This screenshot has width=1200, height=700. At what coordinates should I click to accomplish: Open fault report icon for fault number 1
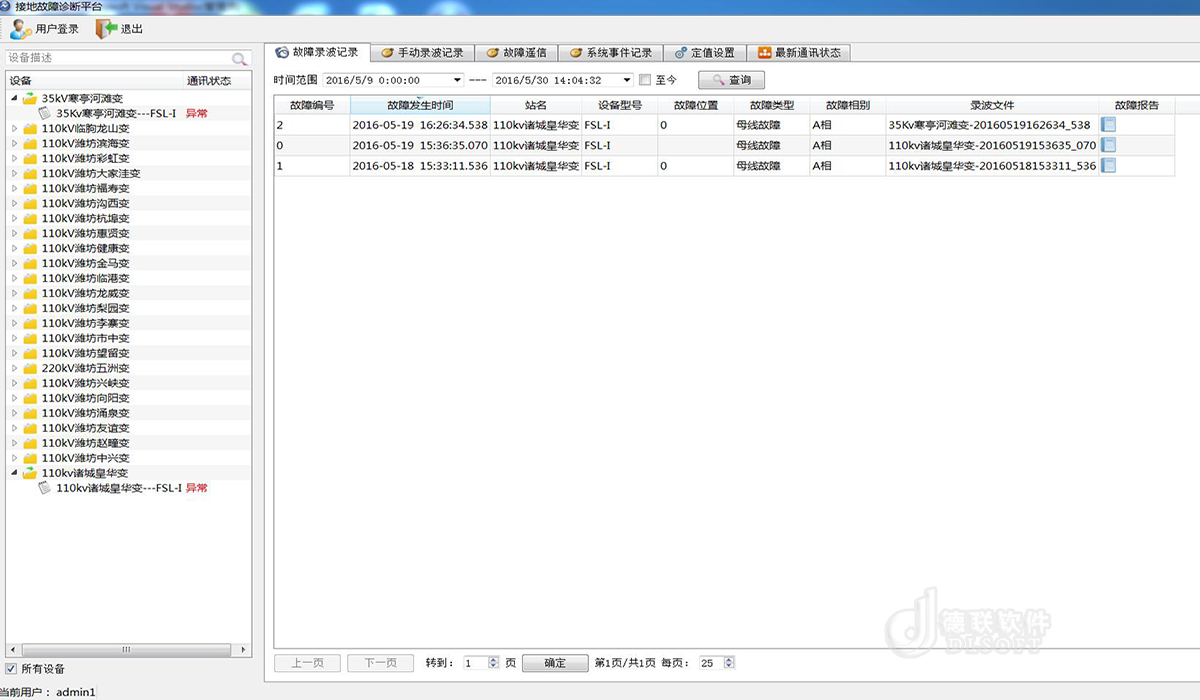point(1108,165)
